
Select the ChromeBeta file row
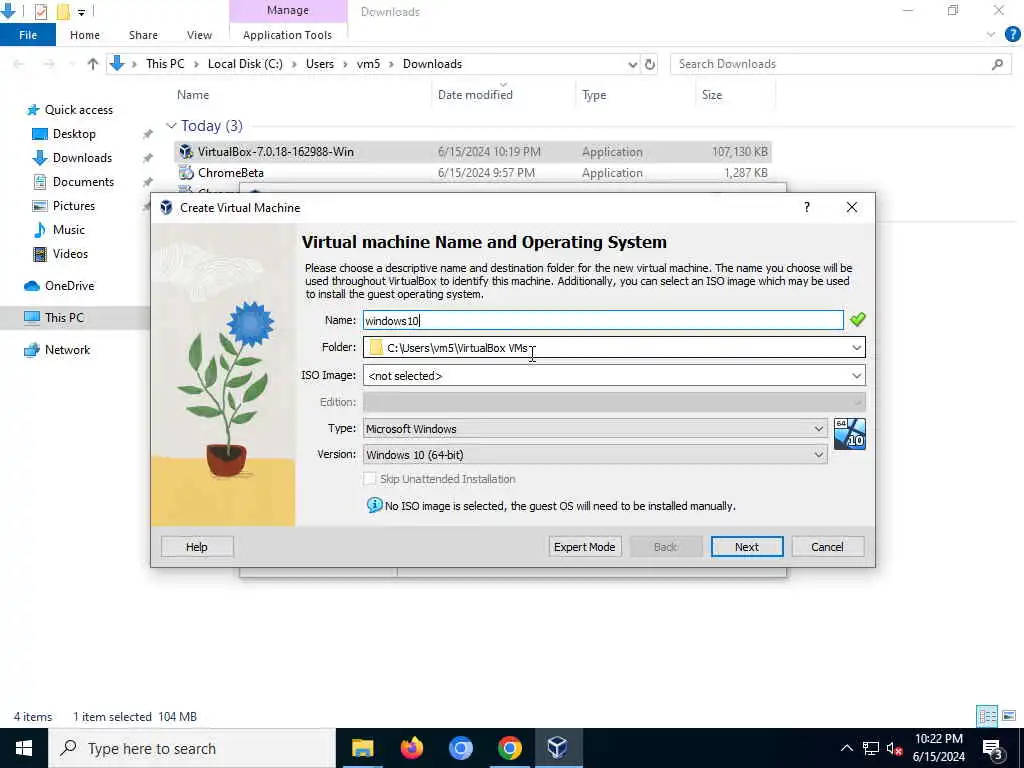472,173
